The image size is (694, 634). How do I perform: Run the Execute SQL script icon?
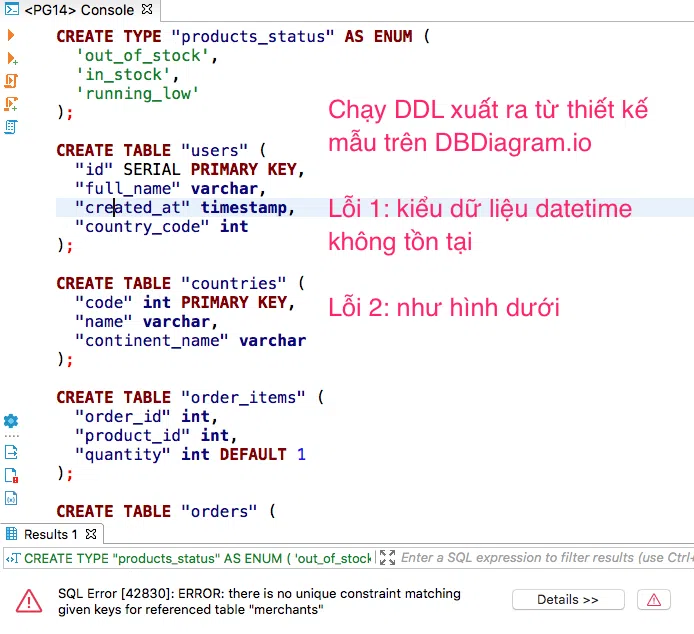pyautogui.click(x=11, y=81)
